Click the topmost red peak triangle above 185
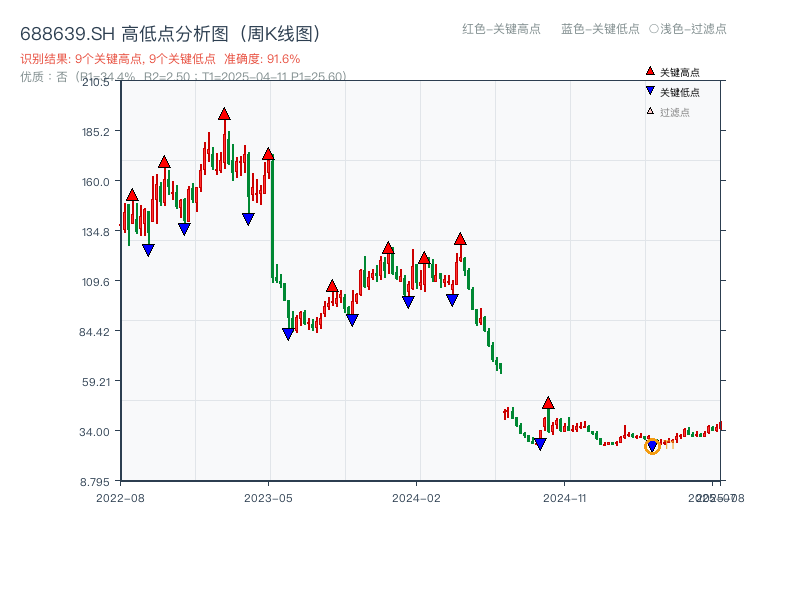The height and width of the screenshot is (600, 800). point(223,113)
